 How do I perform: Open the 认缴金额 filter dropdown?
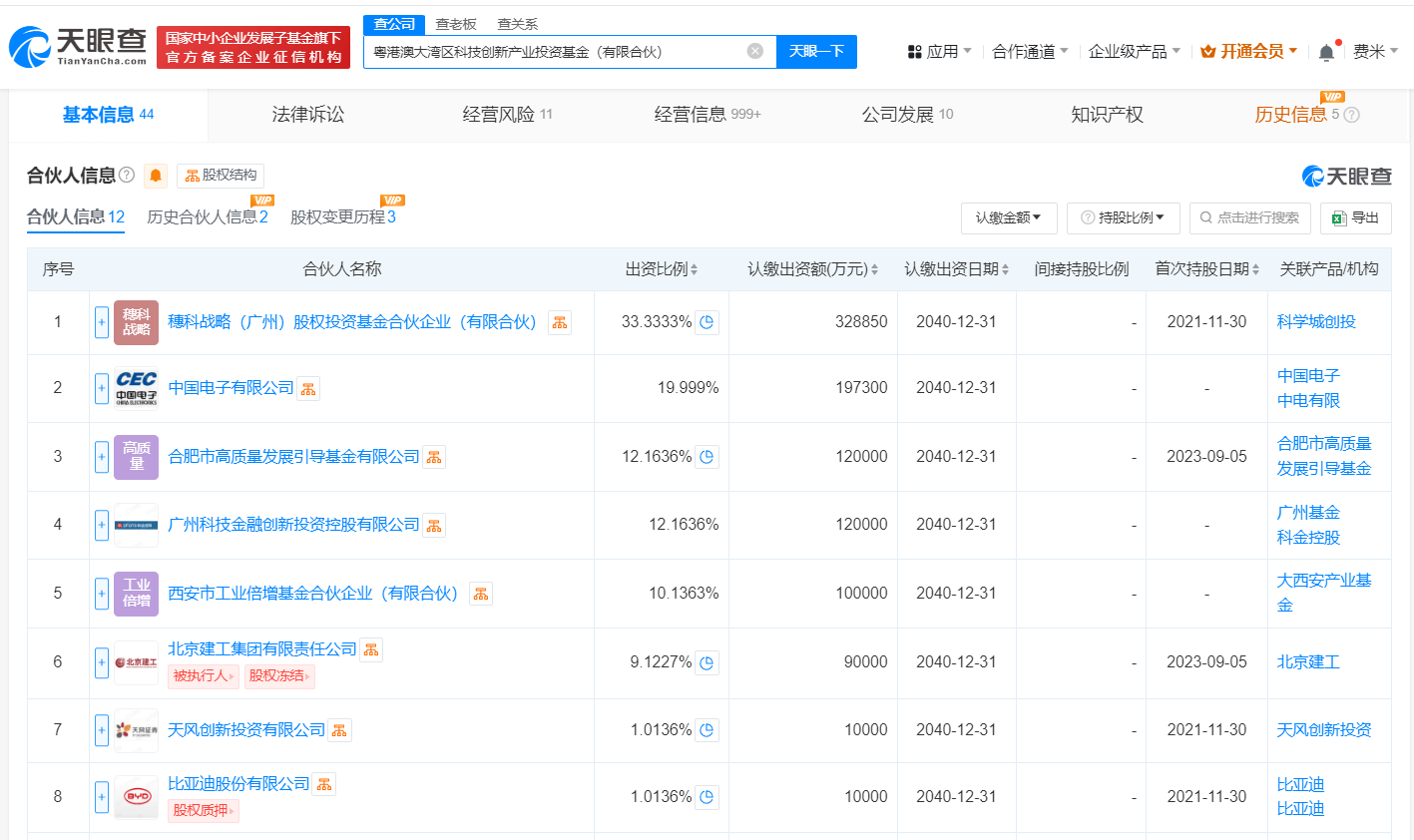click(x=1008, y=217)
